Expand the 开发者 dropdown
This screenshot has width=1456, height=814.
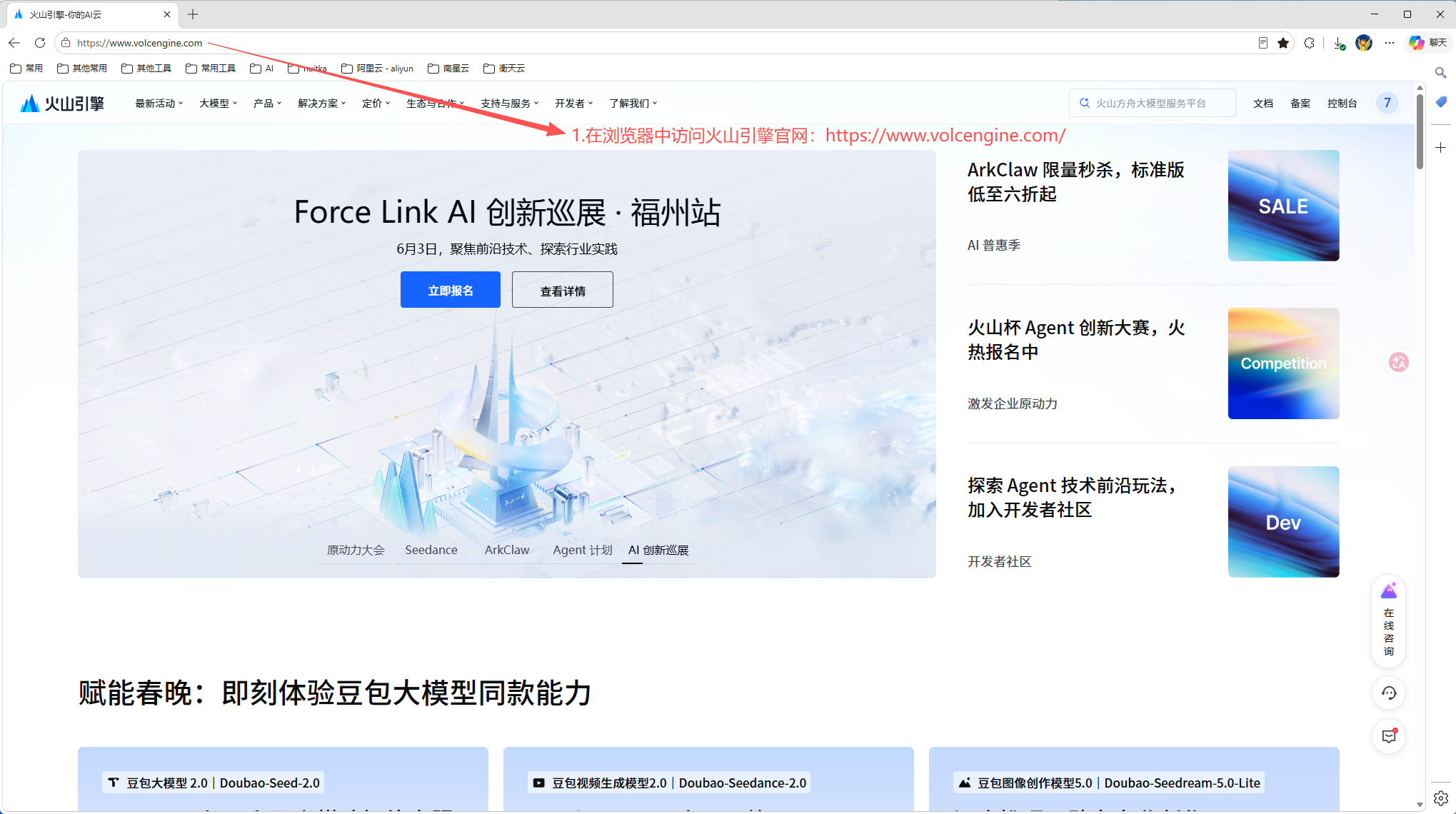(x=574, y=104)
